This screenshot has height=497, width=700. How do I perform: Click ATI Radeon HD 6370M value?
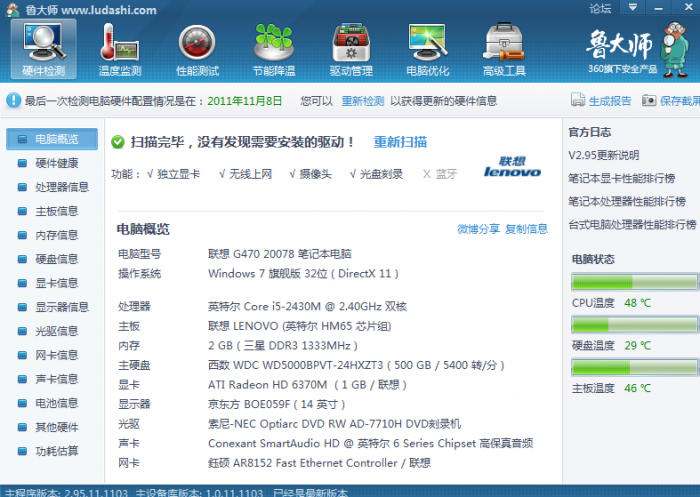click(x=307, y=384)
